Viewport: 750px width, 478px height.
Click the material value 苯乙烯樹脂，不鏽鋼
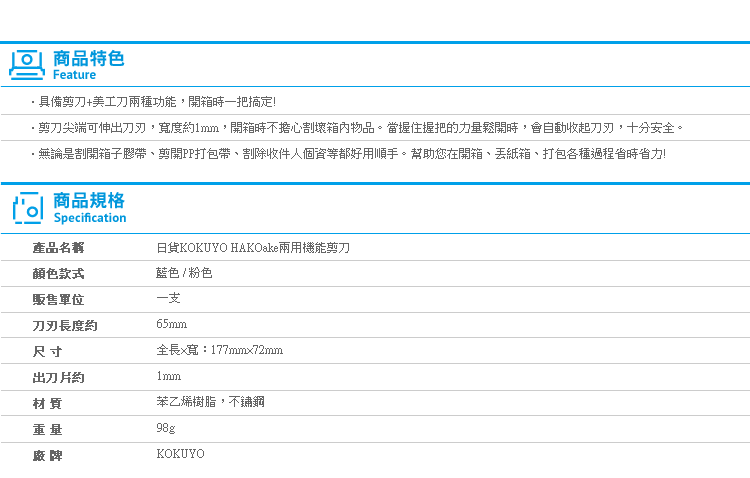210,402
